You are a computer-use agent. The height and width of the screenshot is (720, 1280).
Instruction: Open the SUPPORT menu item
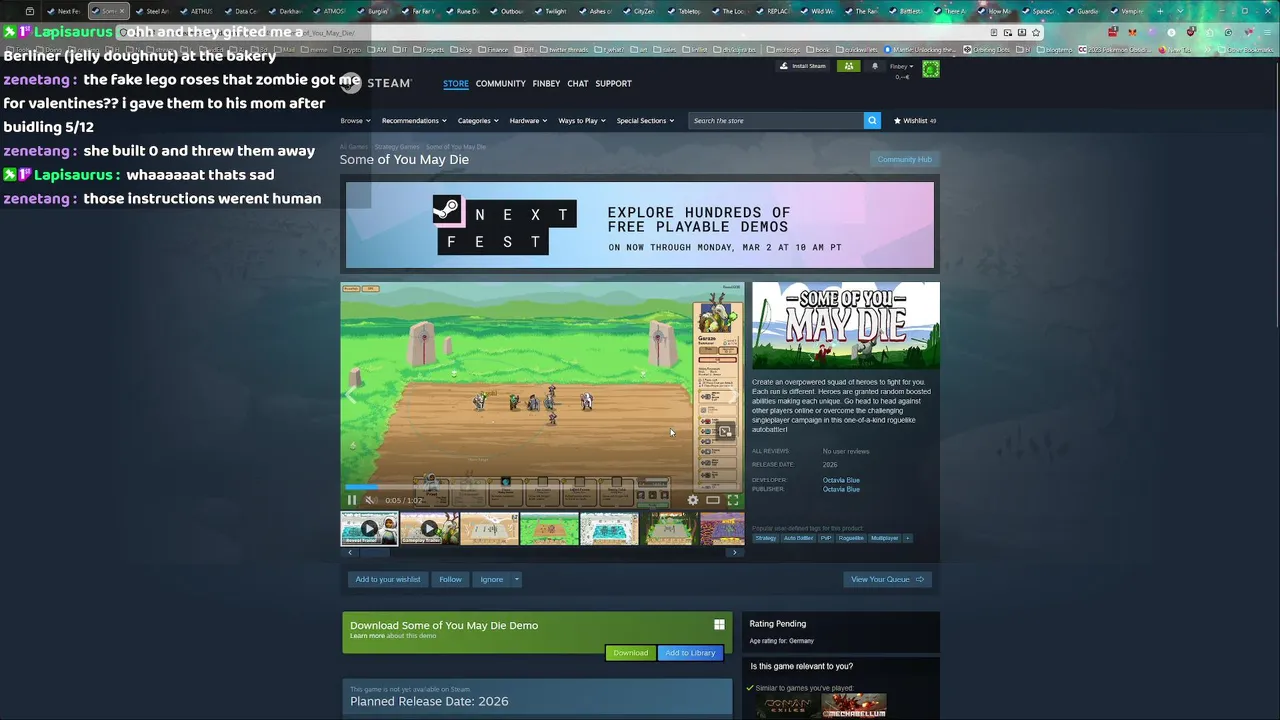click(x=614, y=83)
